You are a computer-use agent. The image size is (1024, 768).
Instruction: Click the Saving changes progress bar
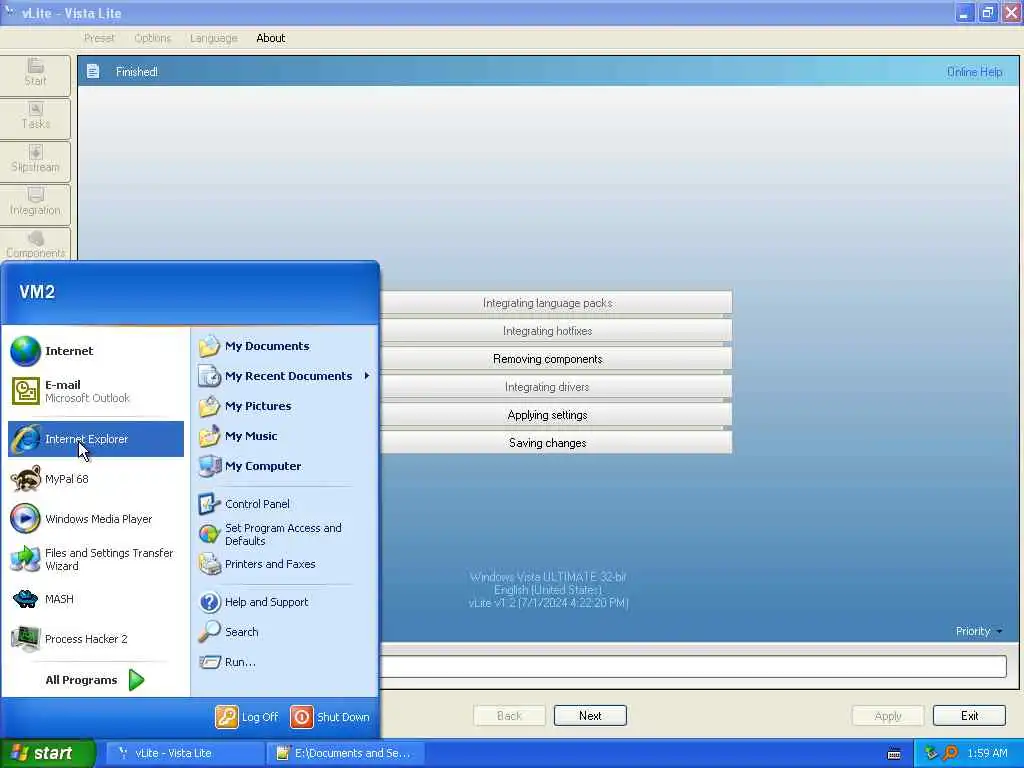[x=555, y=443]
